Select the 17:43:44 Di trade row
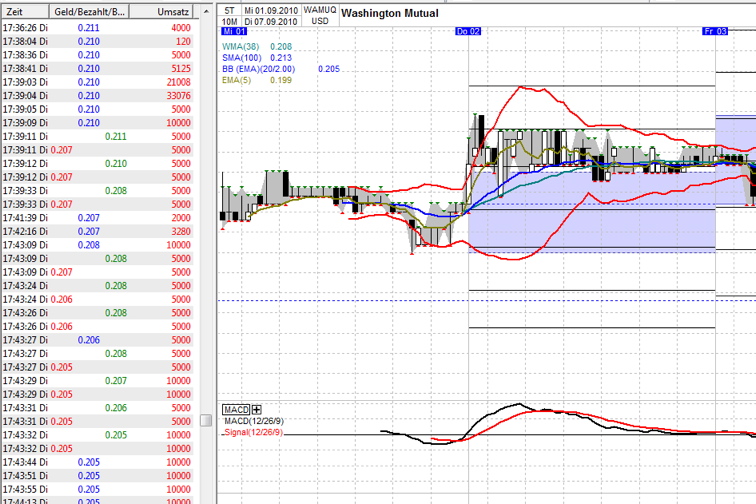The height and width of the screenshot is (504, 756). (x=97, y=462)
